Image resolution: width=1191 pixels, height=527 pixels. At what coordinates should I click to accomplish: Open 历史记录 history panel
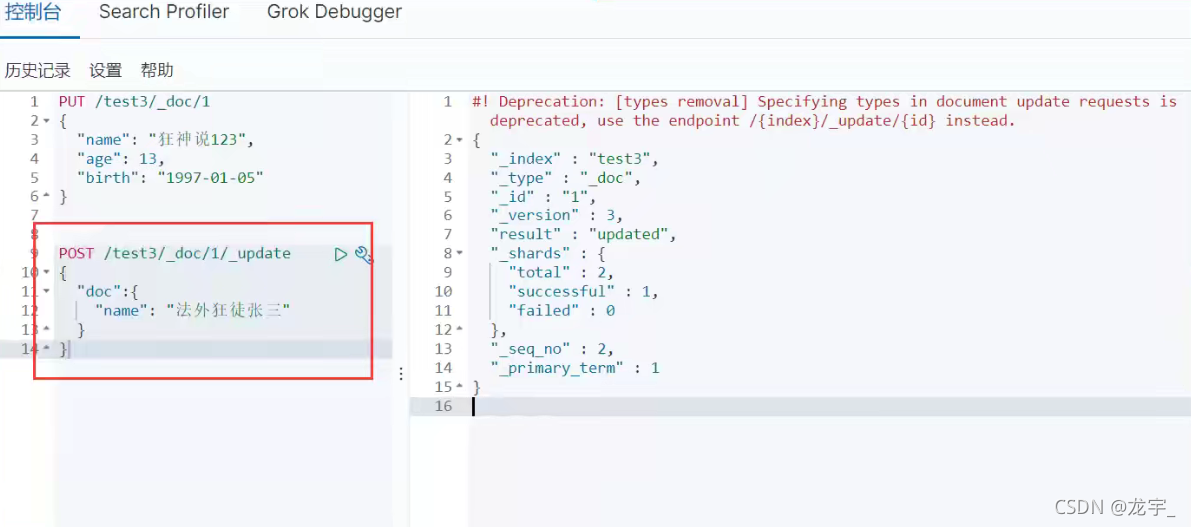pos(37,71)
